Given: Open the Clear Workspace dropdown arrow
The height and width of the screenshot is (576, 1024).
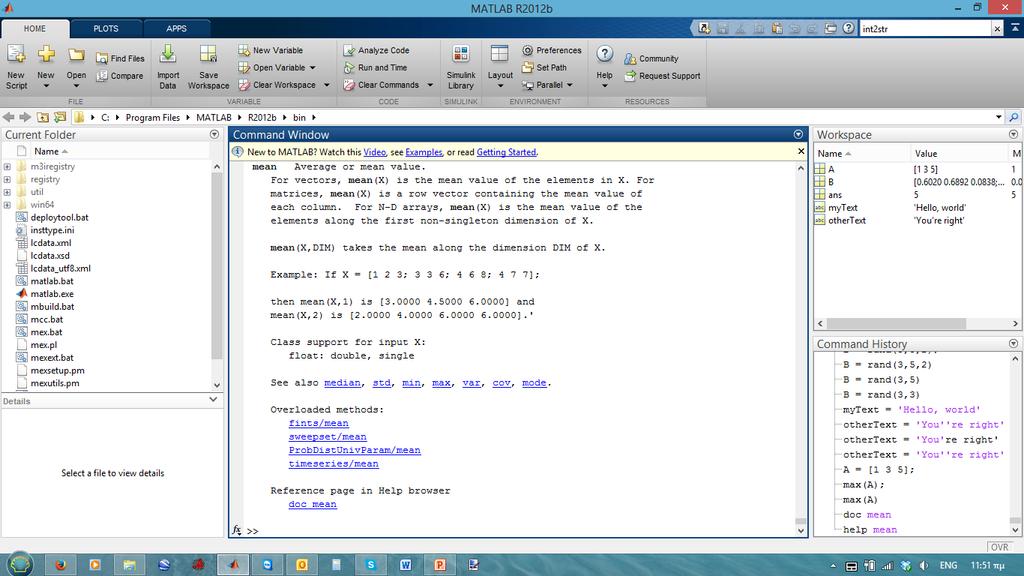Looking at the screenshot, I should [327, 85].
